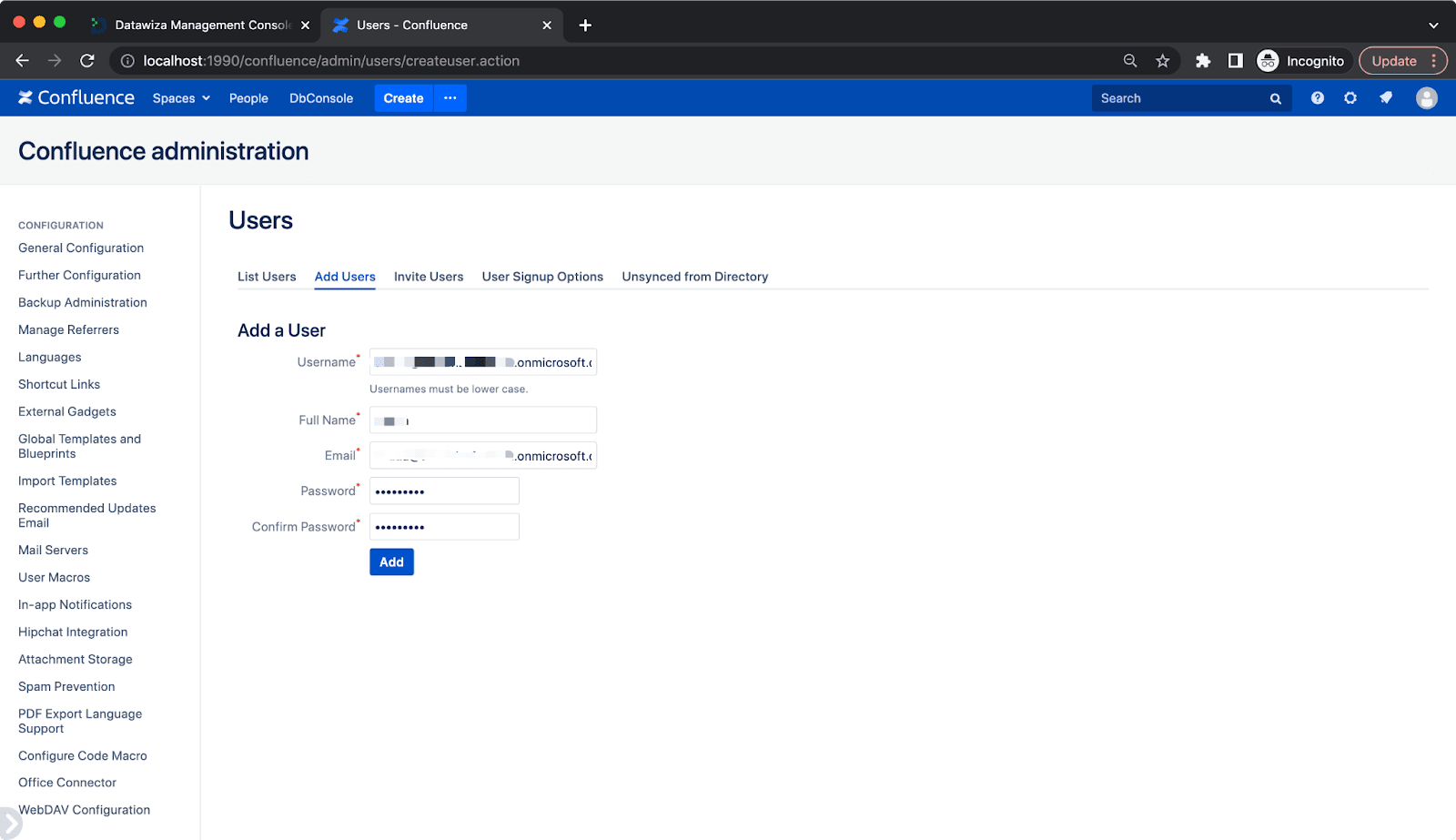Open Backup Administration link
Viewport: 1456px width, 840px height.
point(83,302)
